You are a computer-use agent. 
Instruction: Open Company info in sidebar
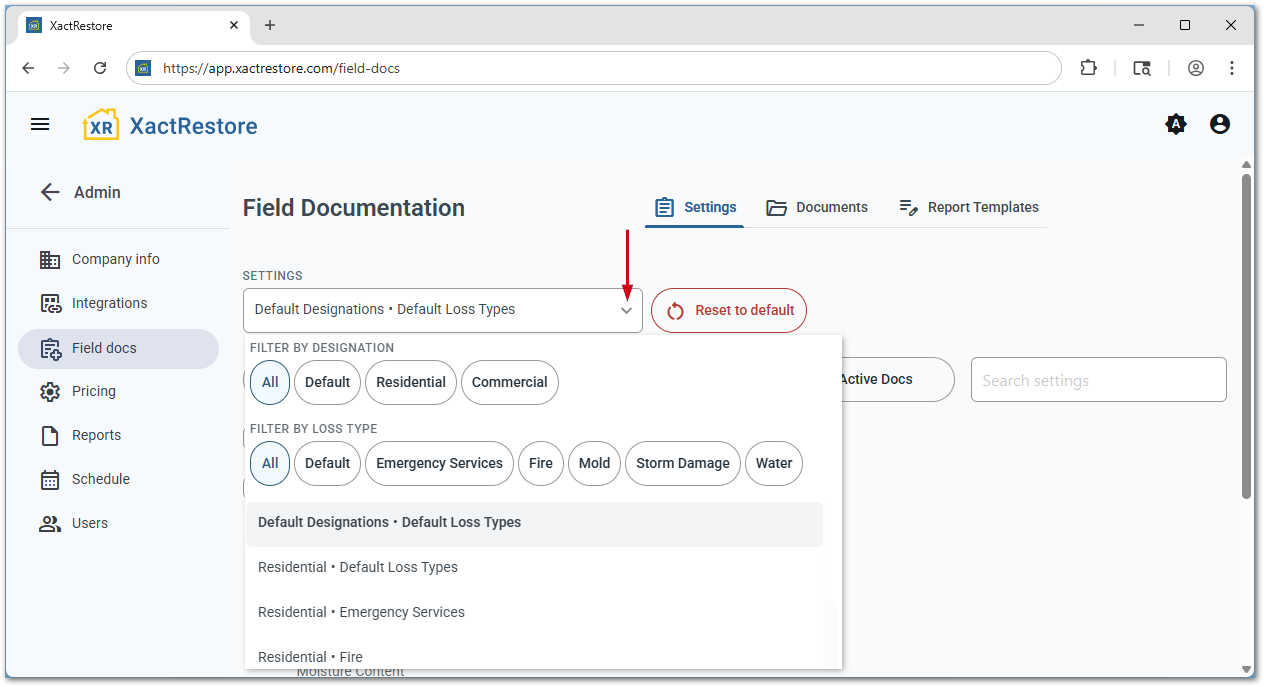point(115,259)
